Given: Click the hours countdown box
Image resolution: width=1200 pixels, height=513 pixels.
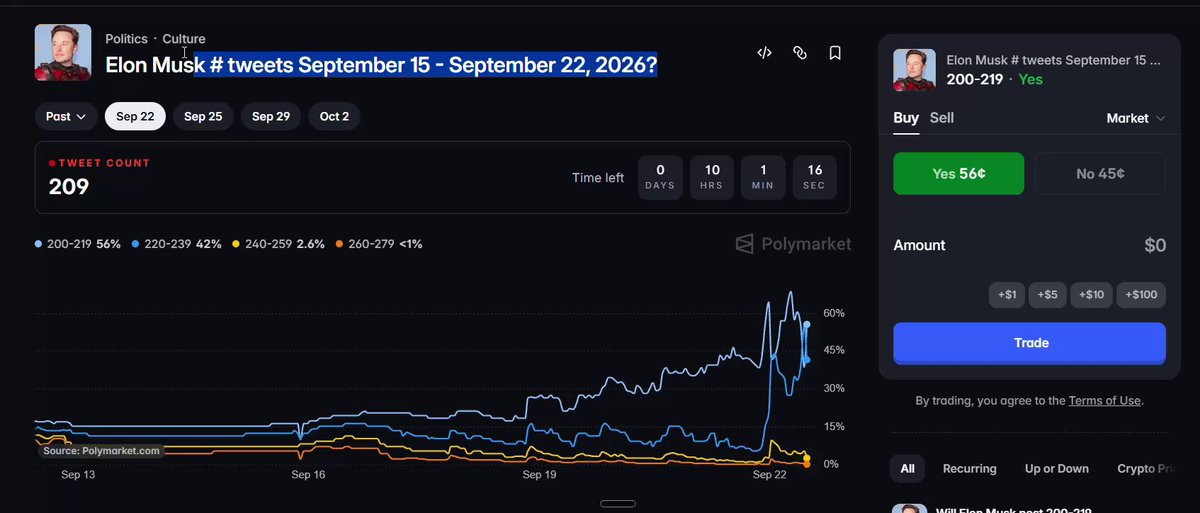Looking at the screenshot, I should pos(712,177).
